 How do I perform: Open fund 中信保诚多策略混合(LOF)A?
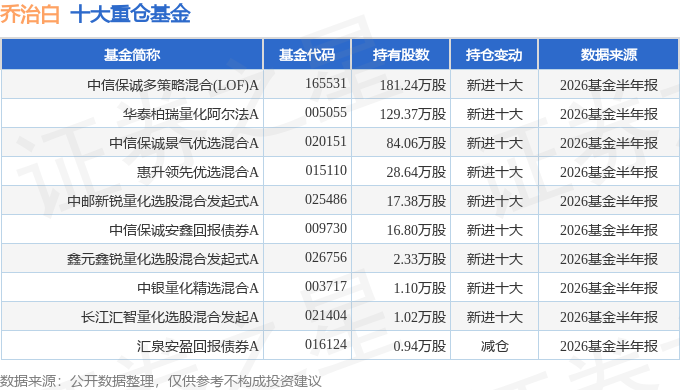(x=173, y=85)
